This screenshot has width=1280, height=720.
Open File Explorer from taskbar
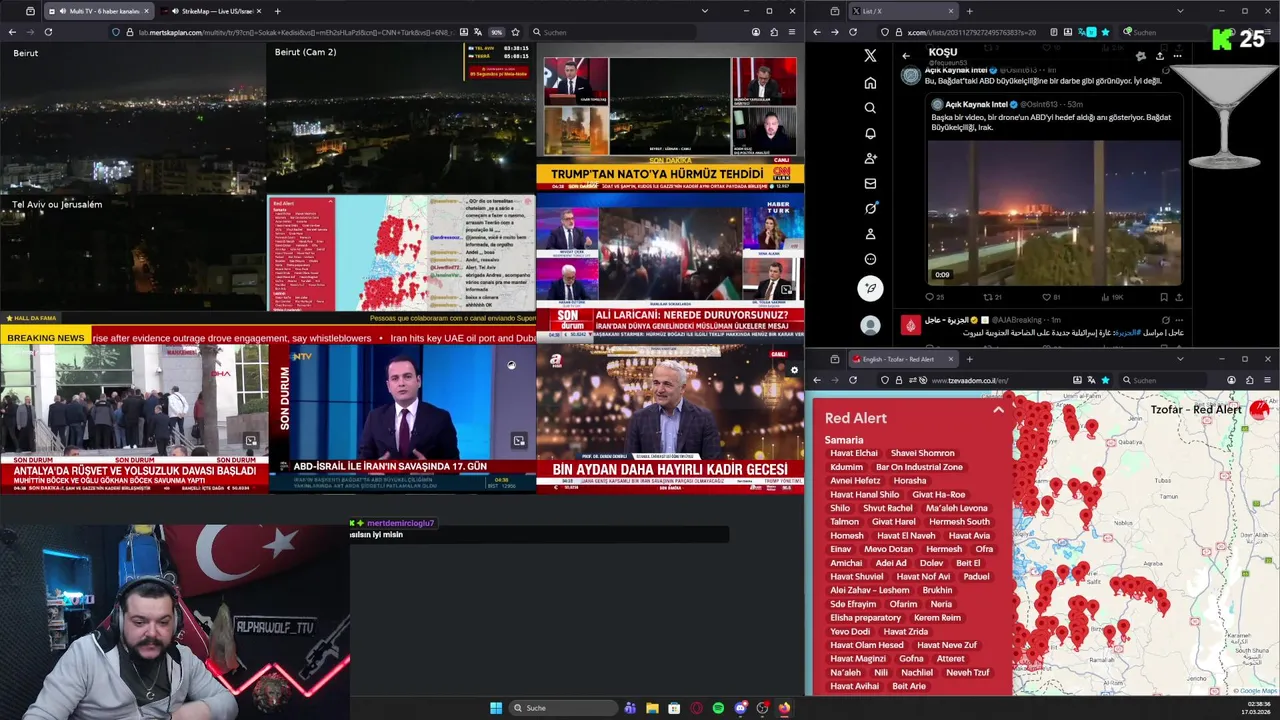tap(652, 708)
